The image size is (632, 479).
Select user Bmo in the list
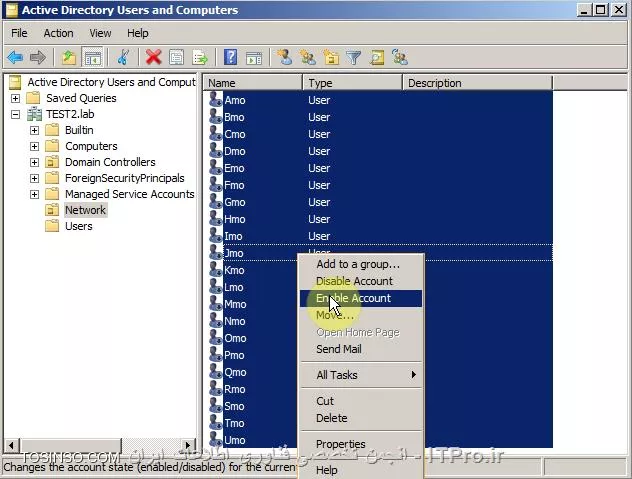[x=234, y=117]
